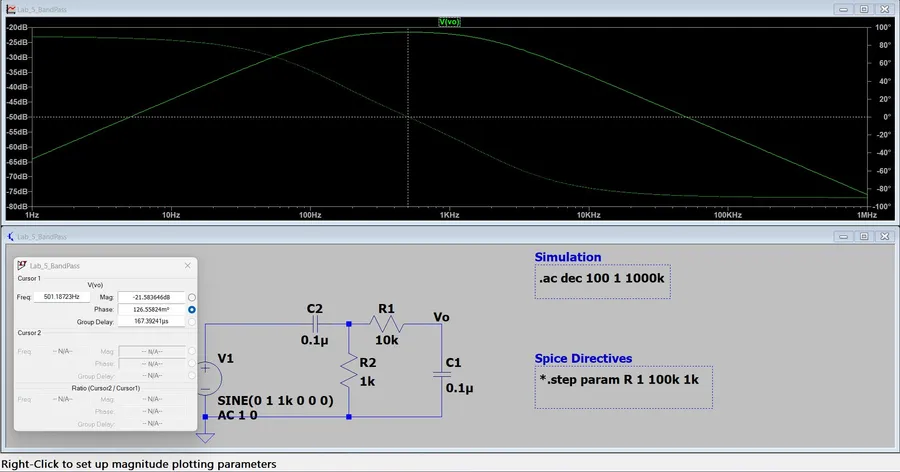Click the -80dB magnitude axis label
The width and height of the screenshot is (900, 472).
[17, 206]
